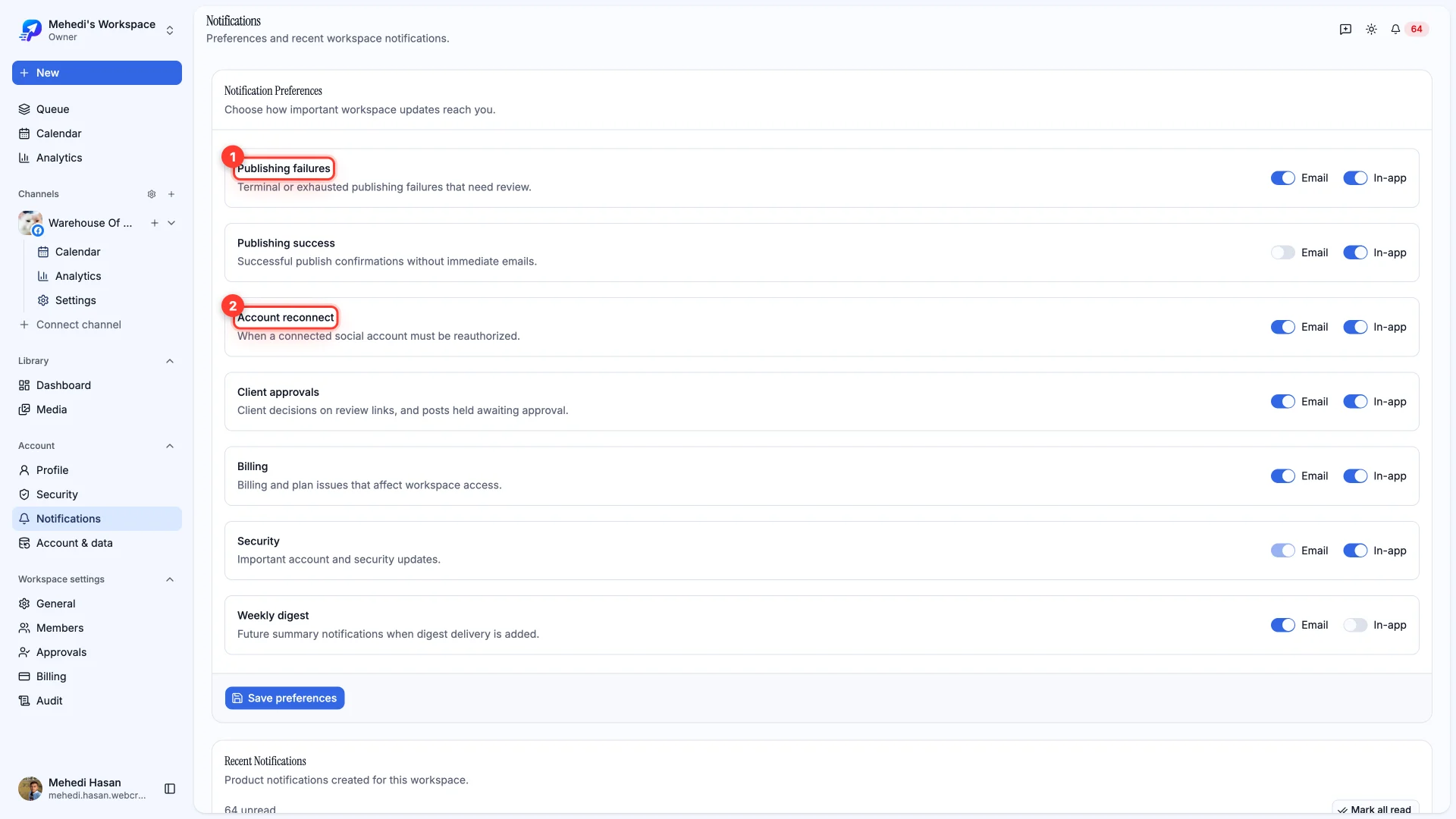Collapse sidebar using panel icon near Mehedi Hasan
Image resolution: width=1456 pixels, height=819 pixels.
click(170, 789)
